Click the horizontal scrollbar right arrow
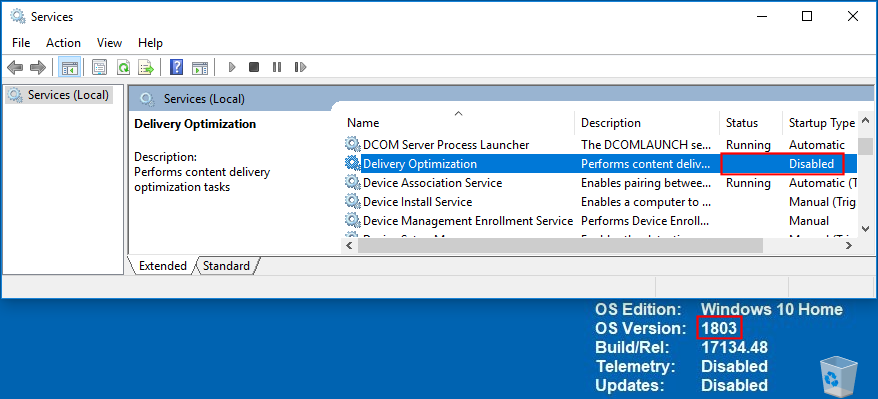The height and width of the screenshot is (399, 878). coord(849,245)
